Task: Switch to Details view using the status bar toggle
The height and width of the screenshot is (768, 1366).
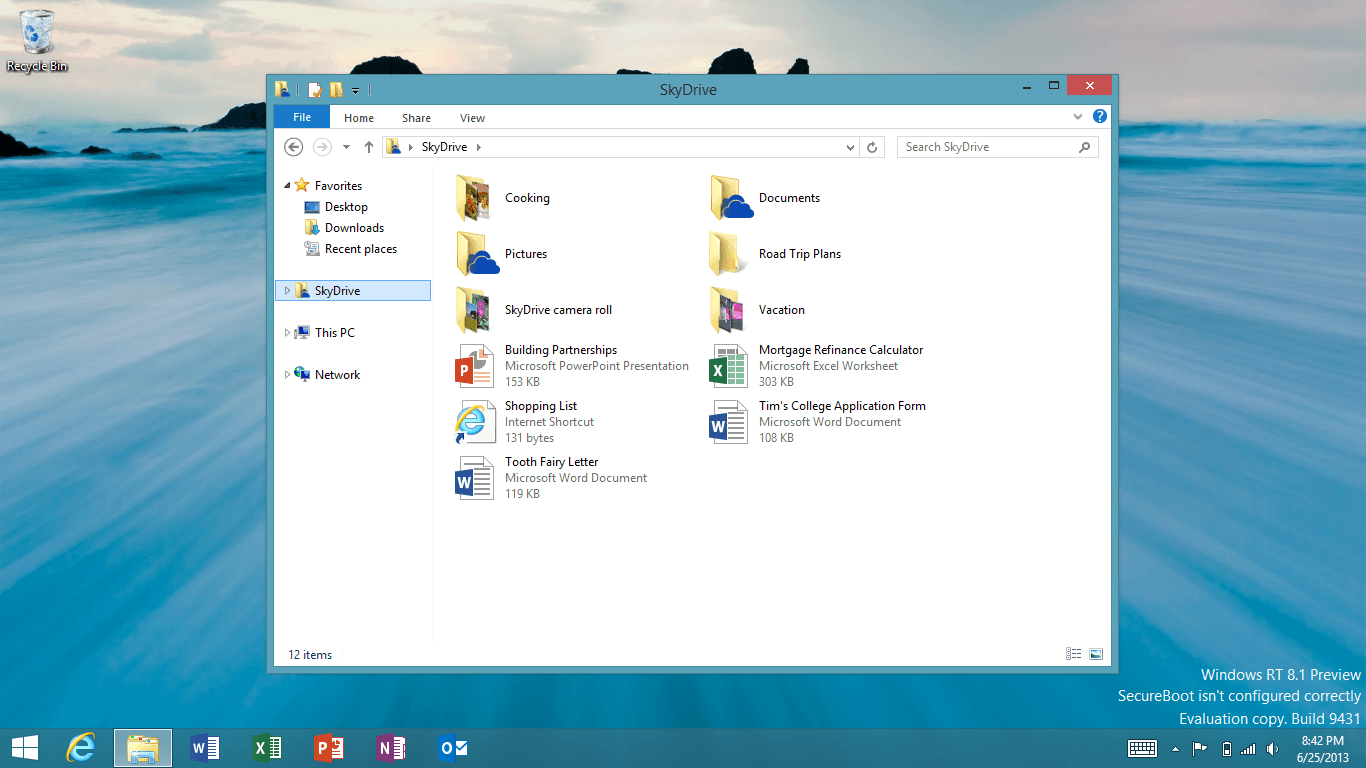Action: tap(1073, 653)
